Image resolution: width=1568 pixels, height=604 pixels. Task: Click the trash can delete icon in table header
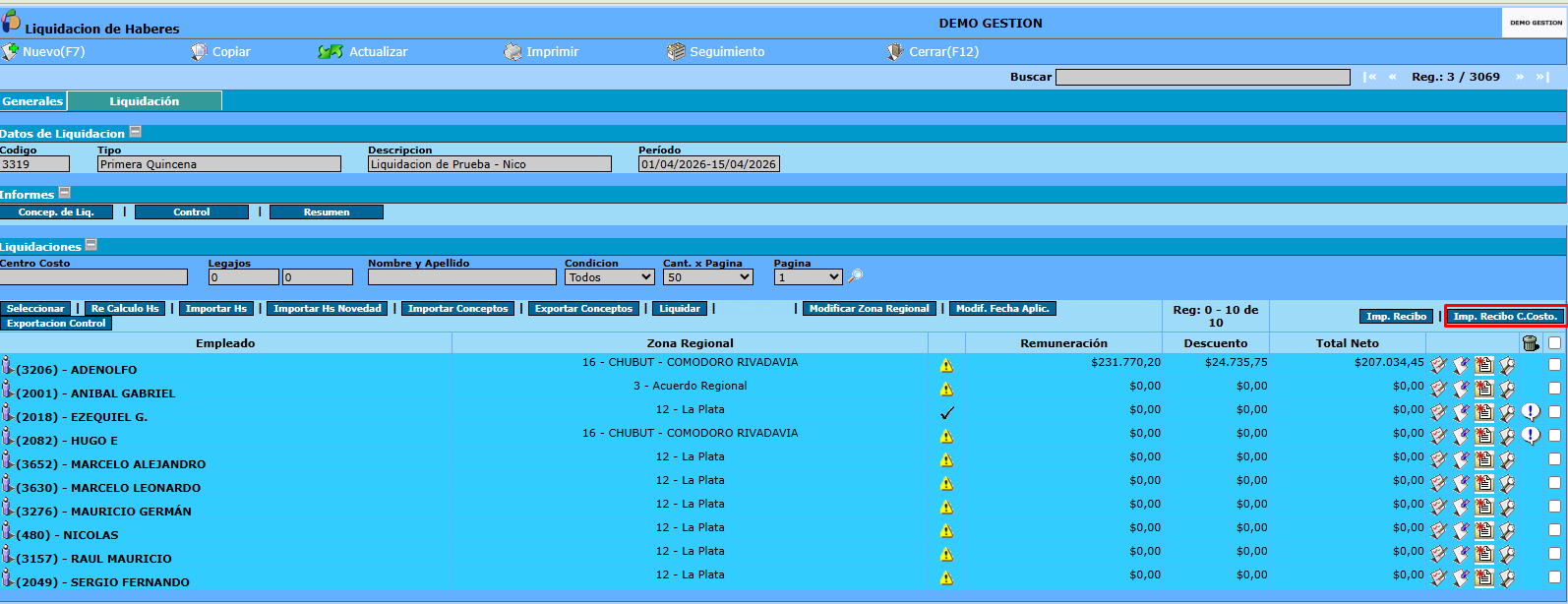[x=1530, y=342]
